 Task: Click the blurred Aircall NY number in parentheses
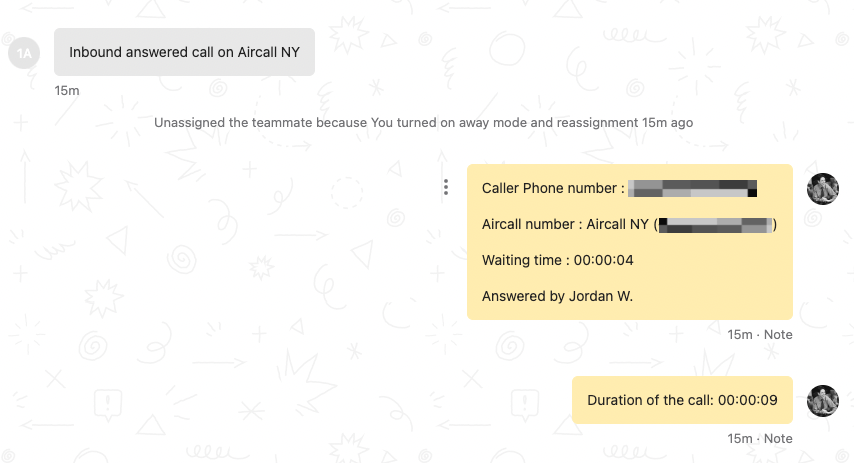click(x=716, y=225)
